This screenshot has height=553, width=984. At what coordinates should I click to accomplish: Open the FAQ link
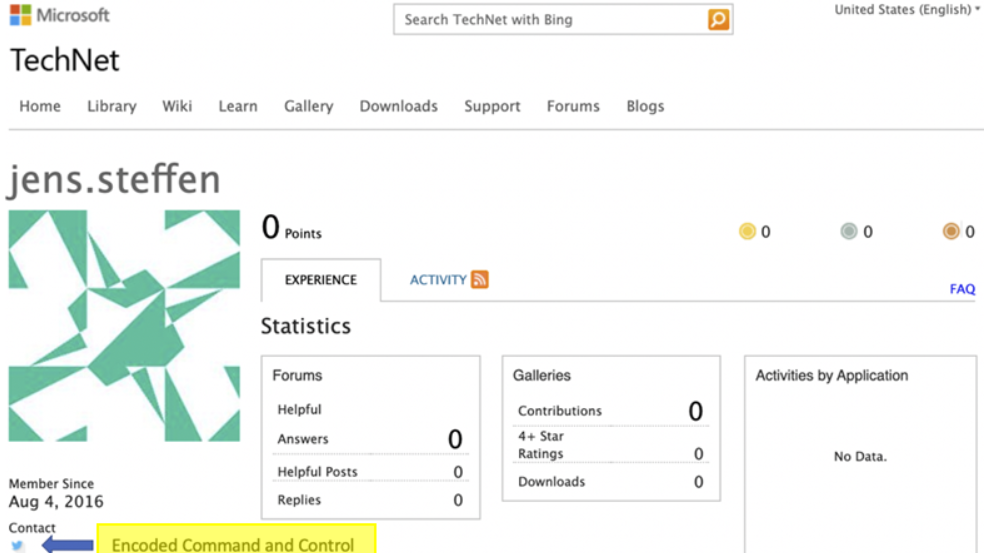coord(962,289)
